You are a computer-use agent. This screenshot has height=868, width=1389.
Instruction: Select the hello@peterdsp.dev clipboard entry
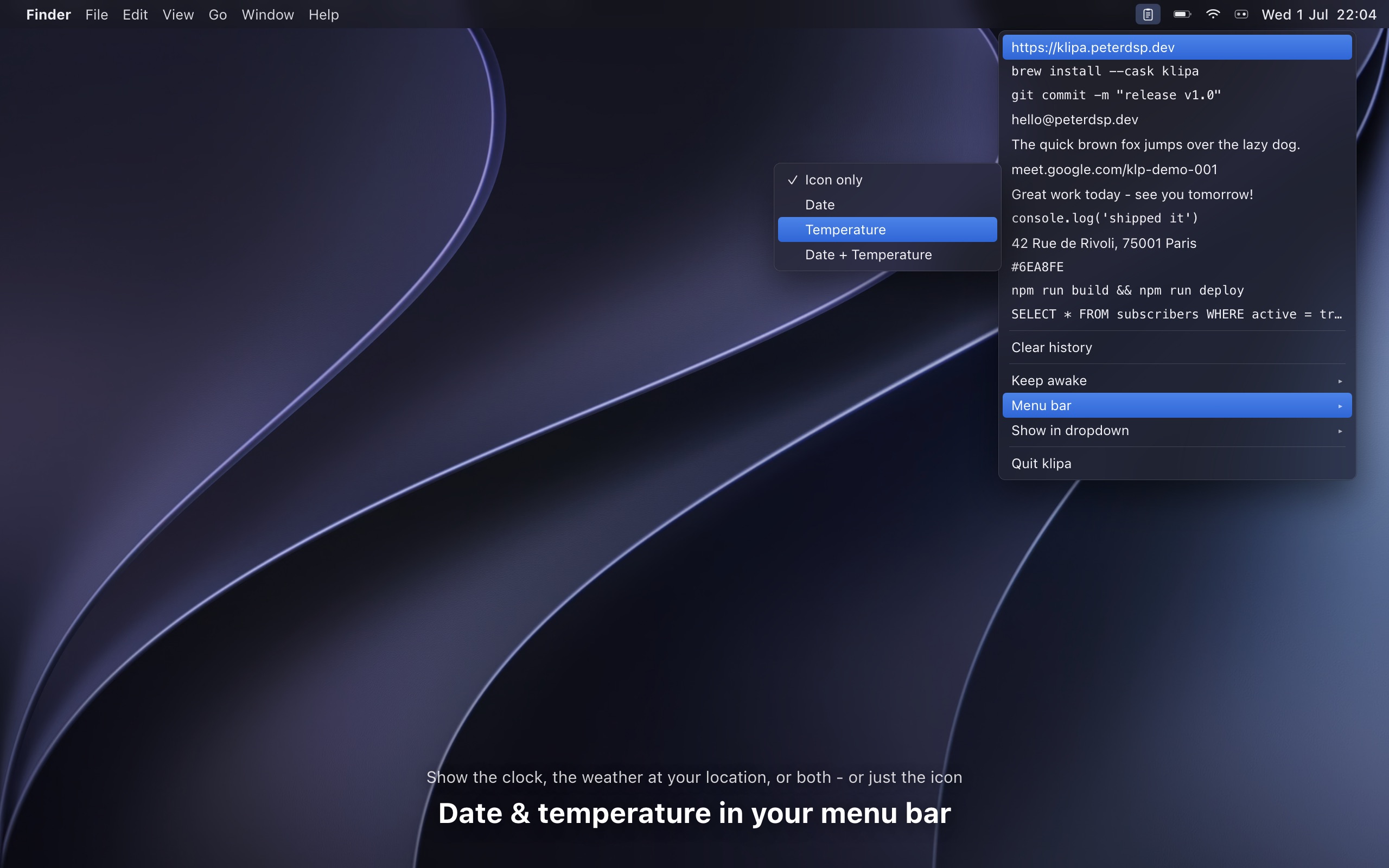(1177, 119)
